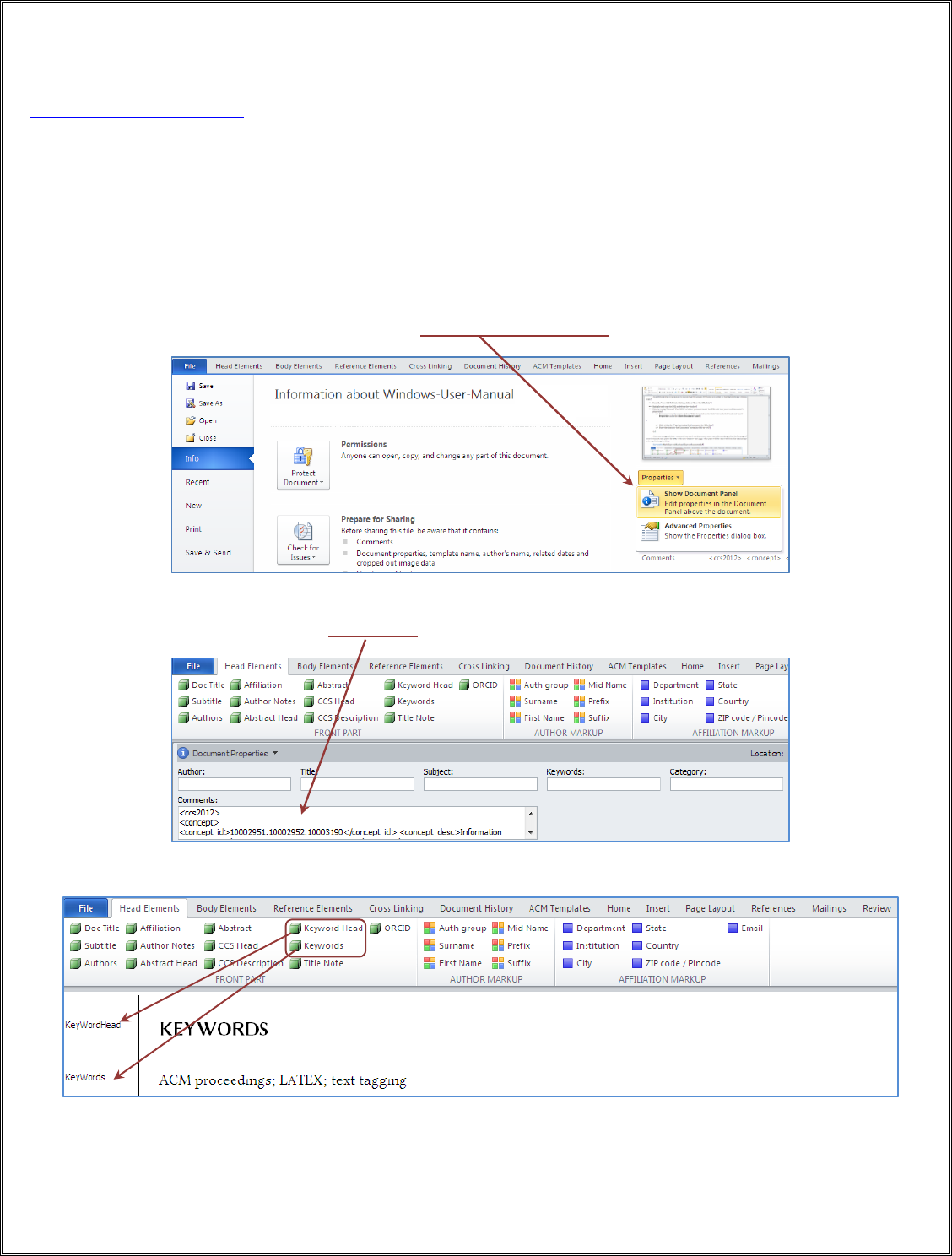The height and width of the screenshot is (1256, 952).
Task: Open Mailings tab in the Info backstage screenshot
Action: click(766, 366)
